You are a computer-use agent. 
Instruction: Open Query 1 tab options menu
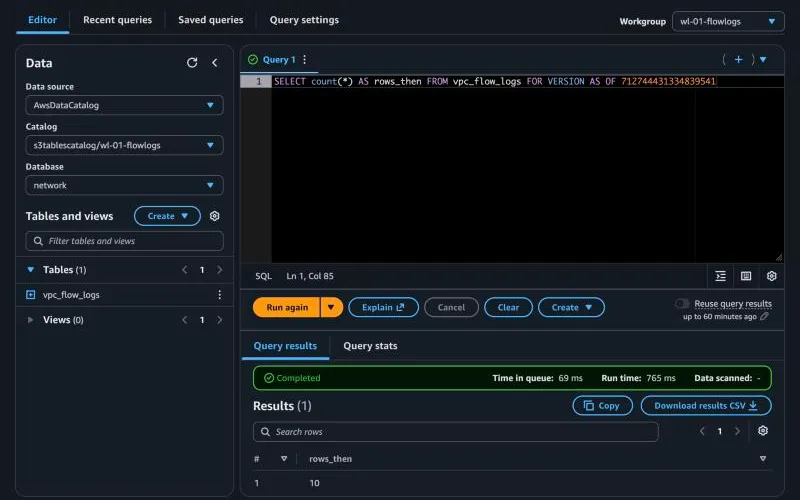(305, 60)
